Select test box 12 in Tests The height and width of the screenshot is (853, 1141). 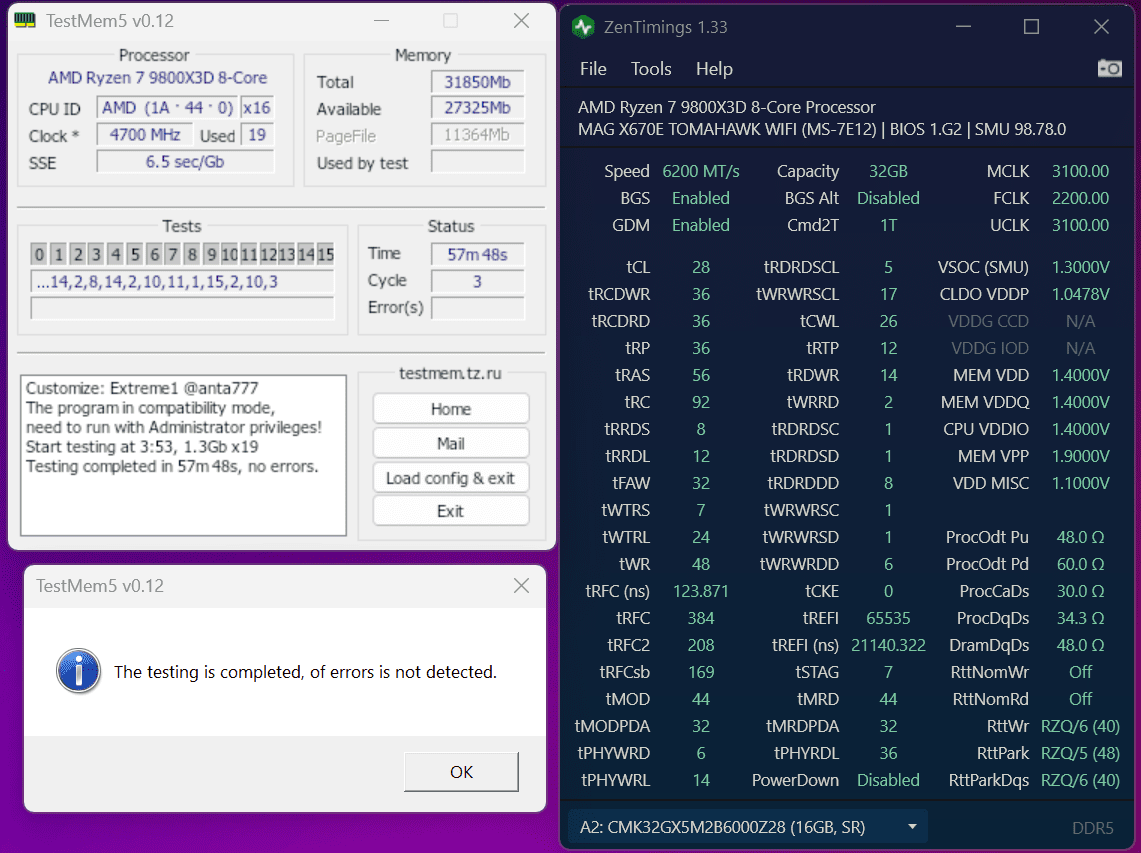268,254
